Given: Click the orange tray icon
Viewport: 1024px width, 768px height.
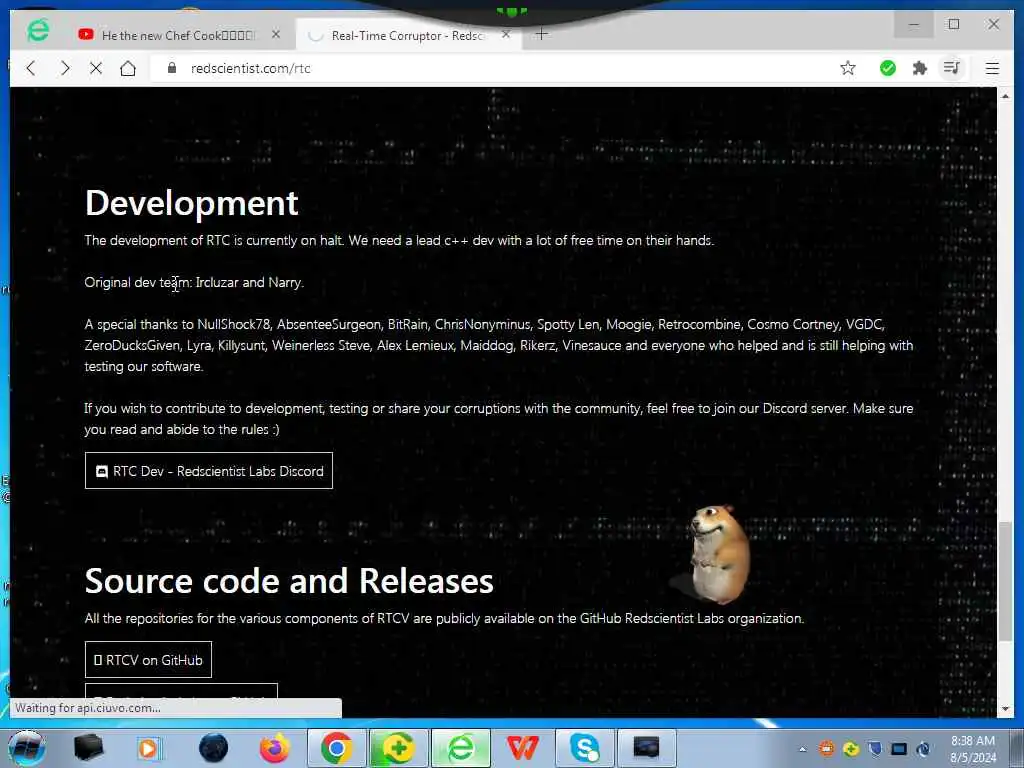Looking at the screenshot, I should click(827, 749).
